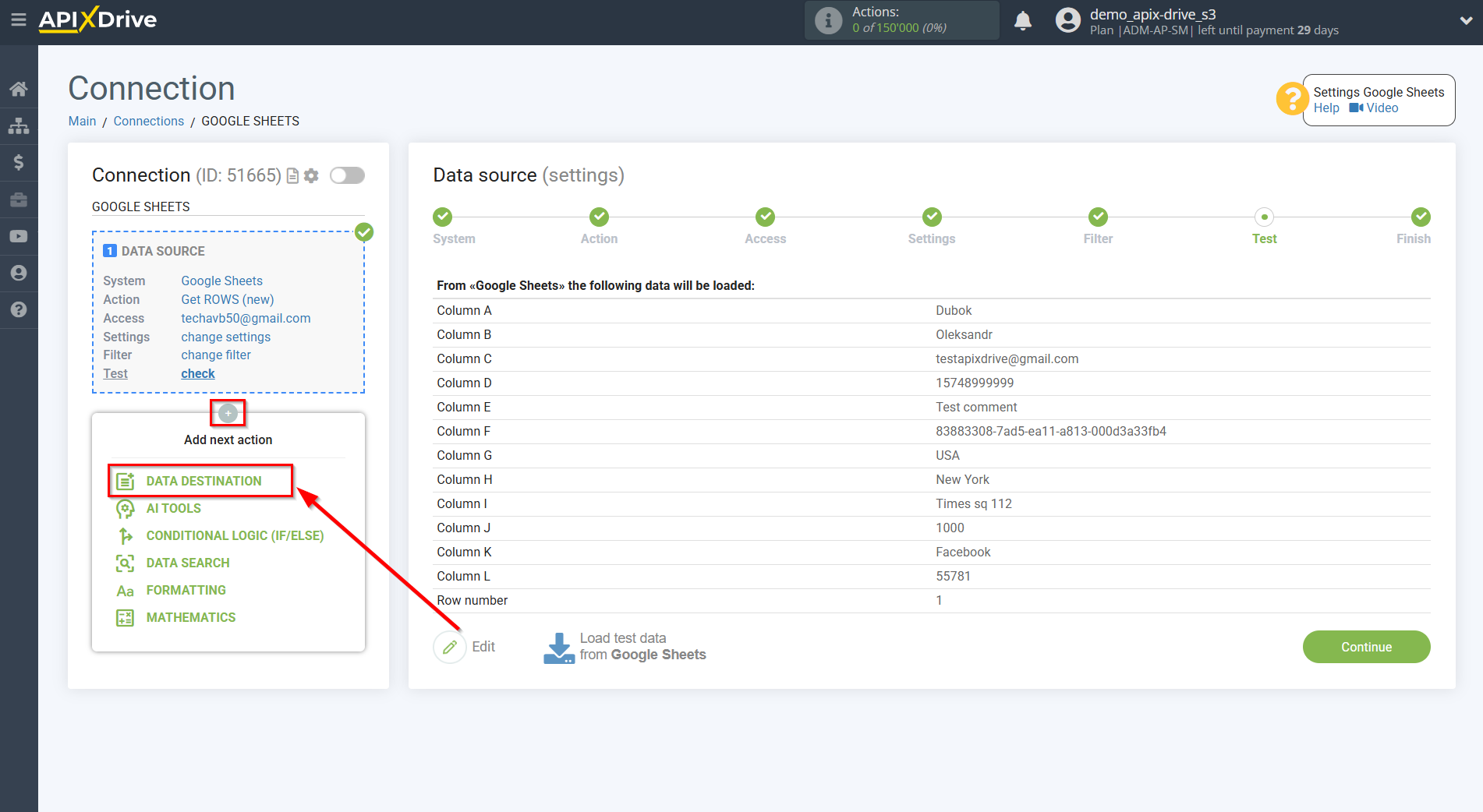Select FORMATTING action
Image resolution: width=1483 pixels, height=812 pixels.
[186, 590]
